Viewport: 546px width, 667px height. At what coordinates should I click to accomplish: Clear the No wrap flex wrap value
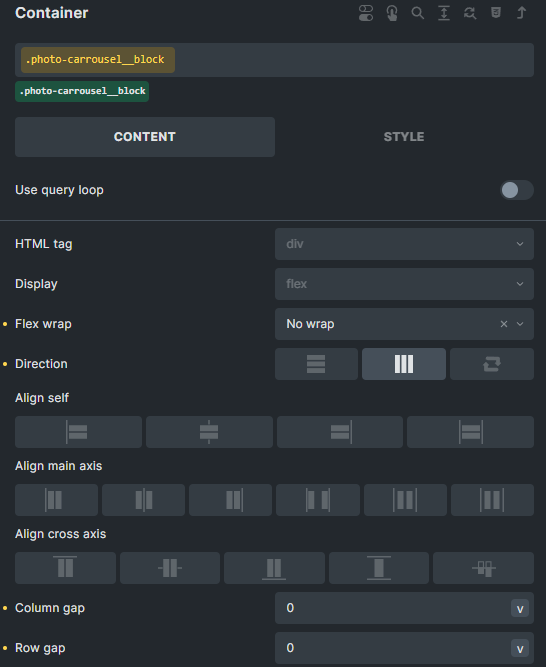(504, 324)
